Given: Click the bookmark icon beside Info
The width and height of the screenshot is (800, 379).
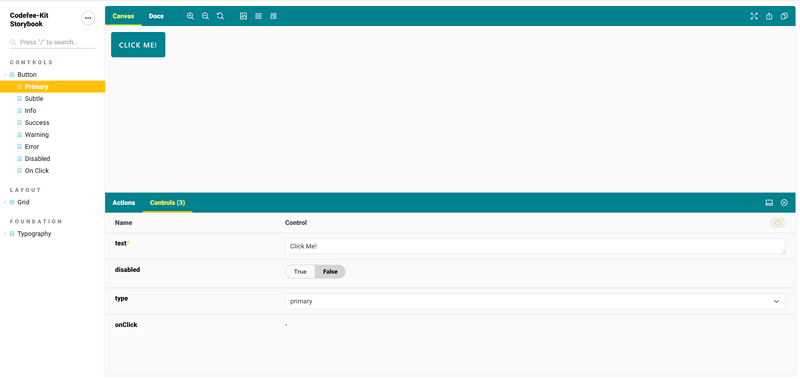Looking at the screenshot, I should coord(19,111).
